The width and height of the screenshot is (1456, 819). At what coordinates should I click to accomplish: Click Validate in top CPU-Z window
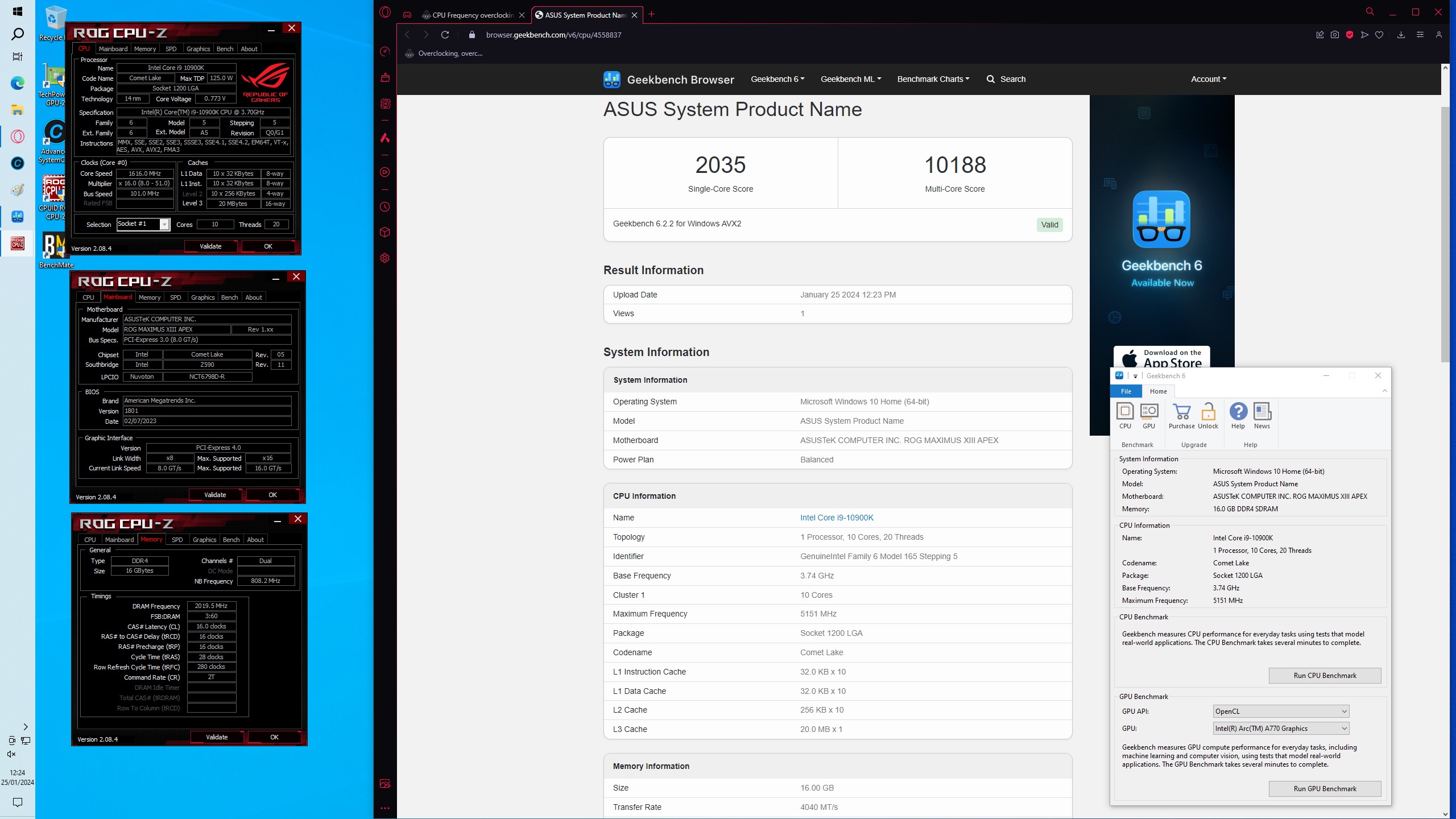210,246
